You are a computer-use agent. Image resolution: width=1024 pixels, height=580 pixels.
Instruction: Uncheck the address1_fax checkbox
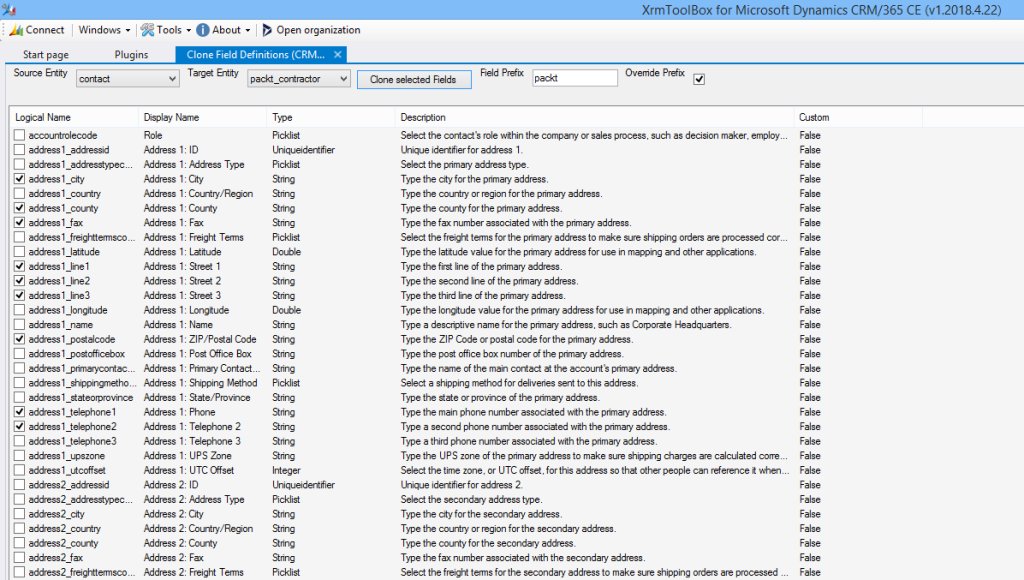click(x=19, y=223)
